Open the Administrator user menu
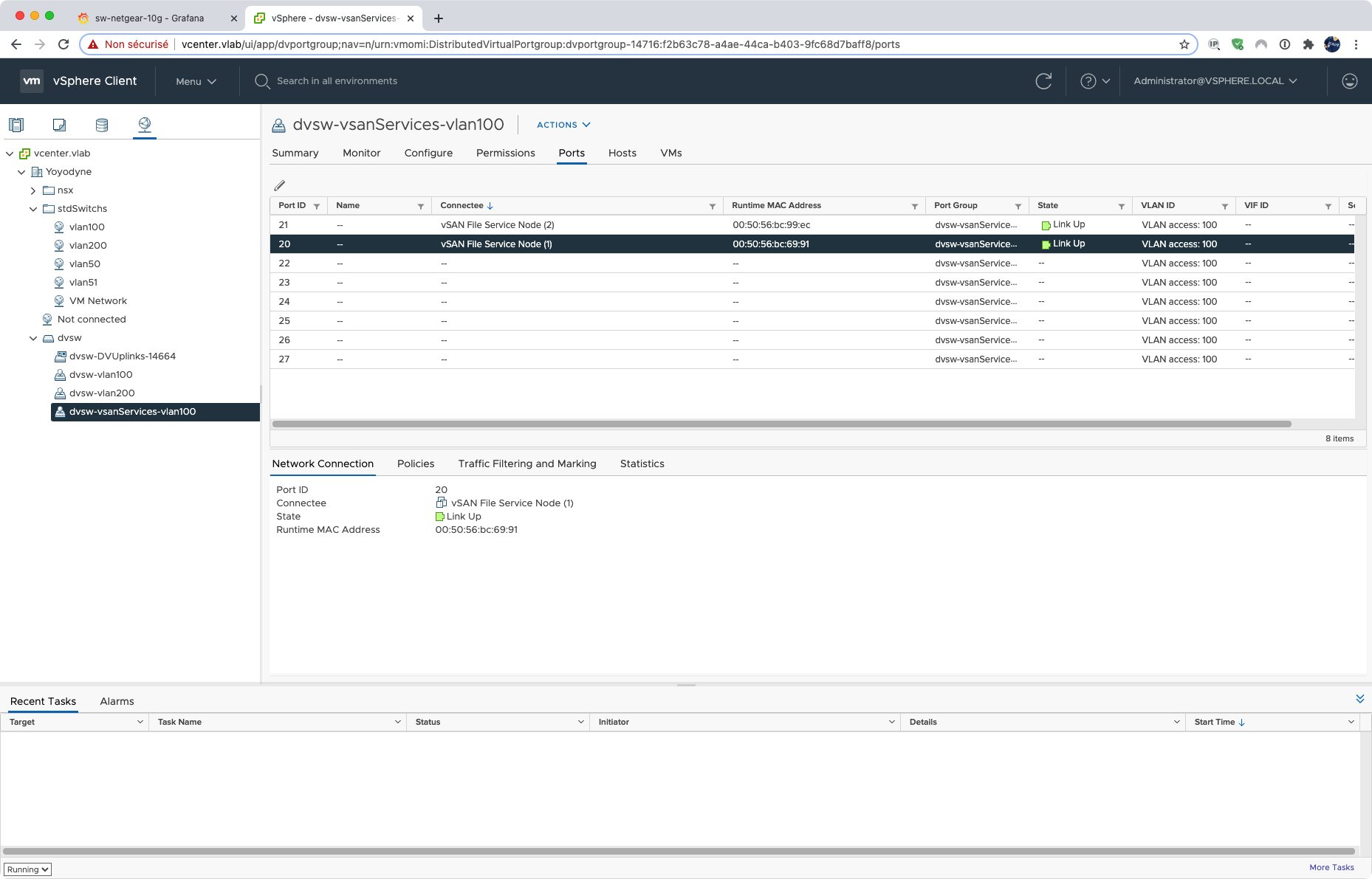Image resolution: width=1372 pixels, height=879 pixels. click(1215, 81)
